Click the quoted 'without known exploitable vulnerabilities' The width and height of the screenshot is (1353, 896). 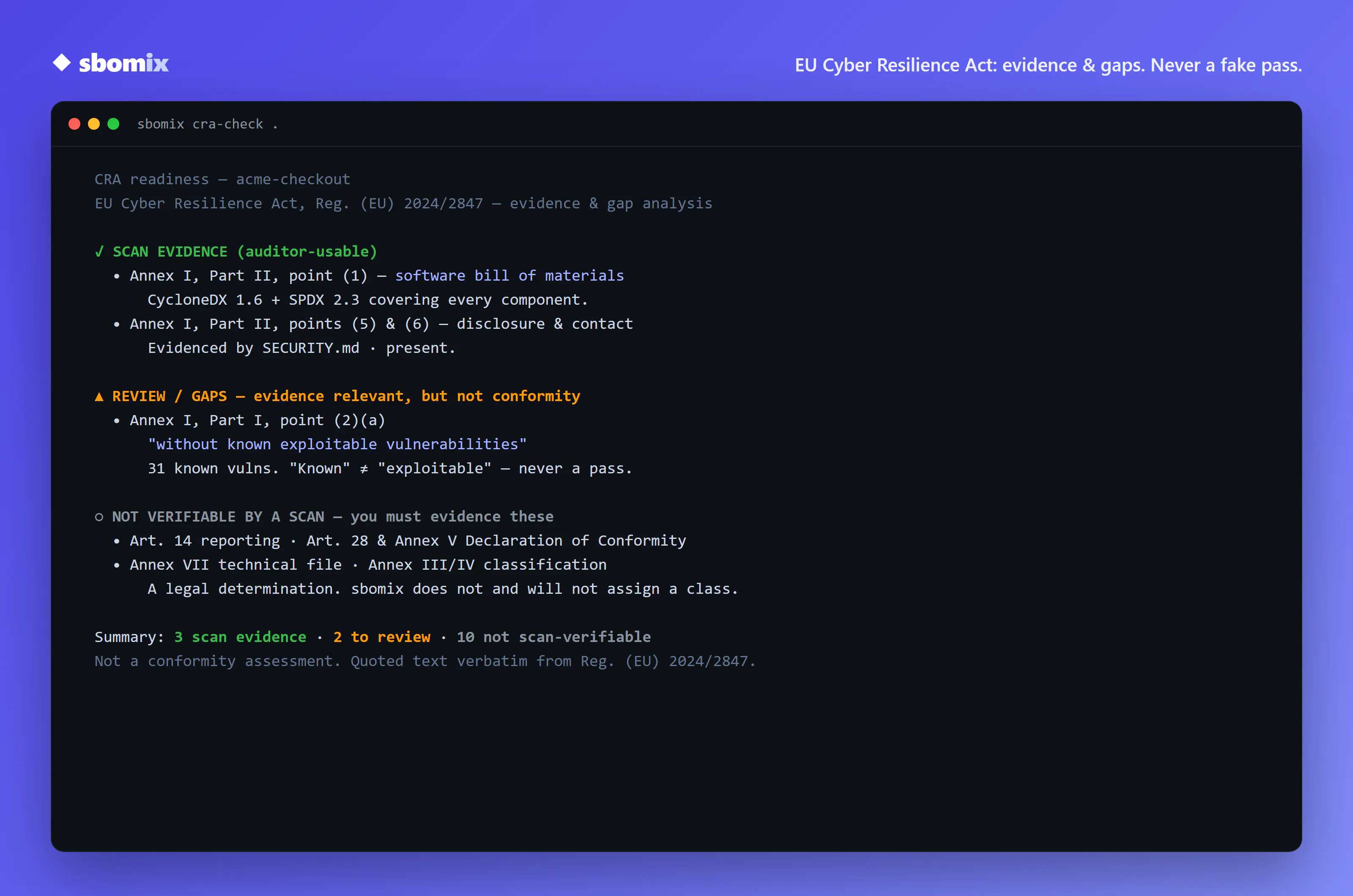click(x=337, y=445)
